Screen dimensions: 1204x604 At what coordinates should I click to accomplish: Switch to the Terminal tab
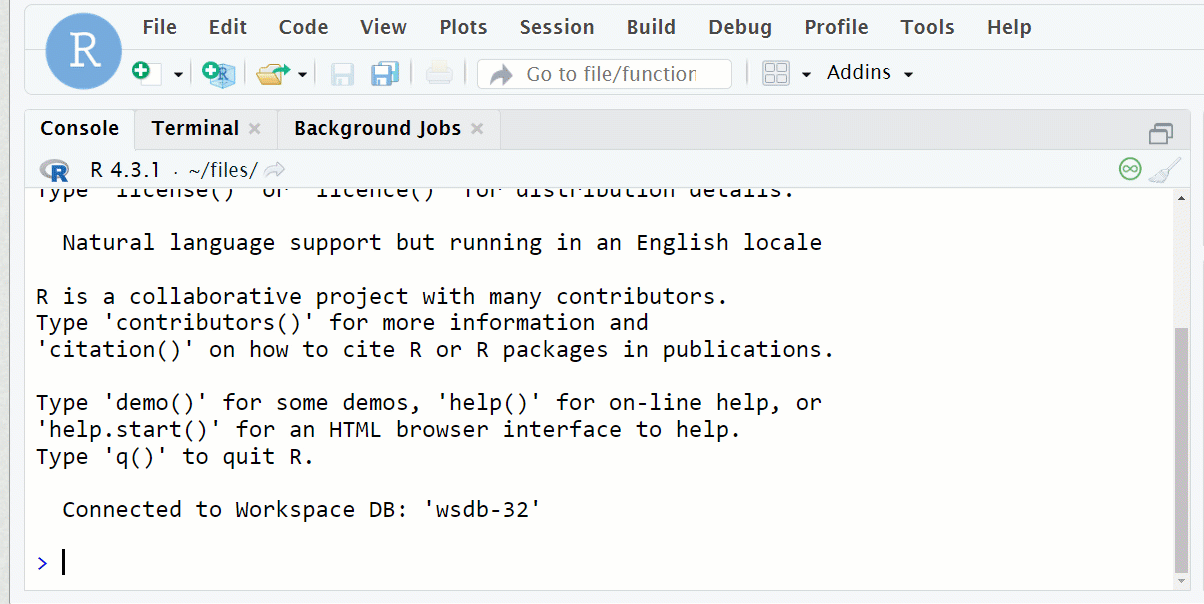[195, 128]
